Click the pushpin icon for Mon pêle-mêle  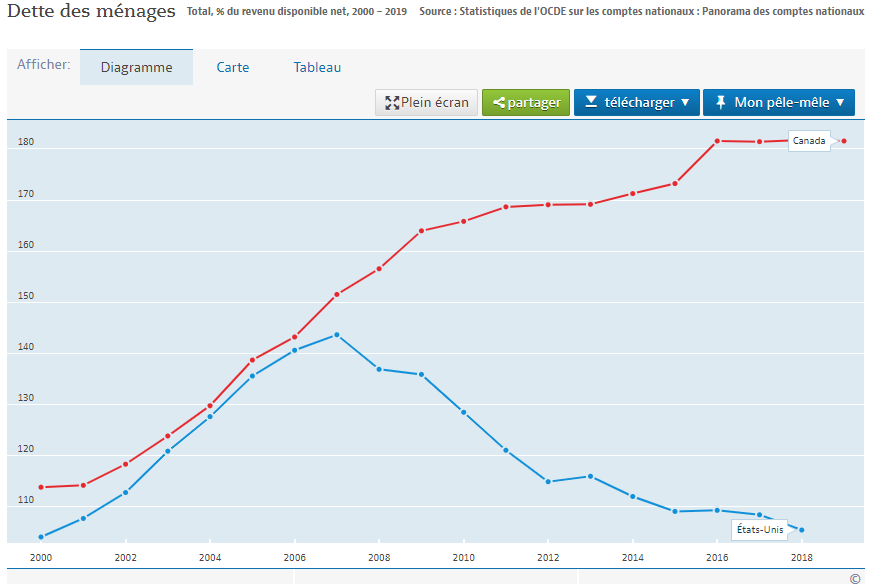720,102
